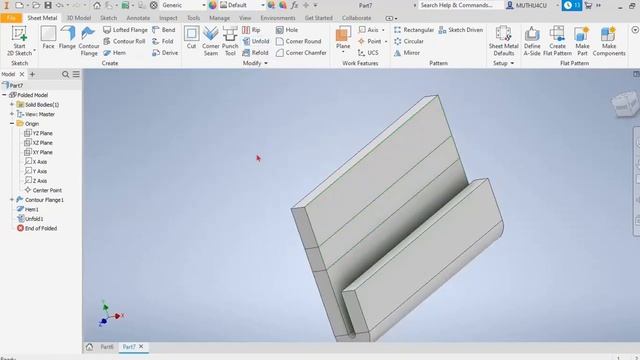The image size is (640, 360).
Task: Activate the Rip command
Action: coord(251,30)
